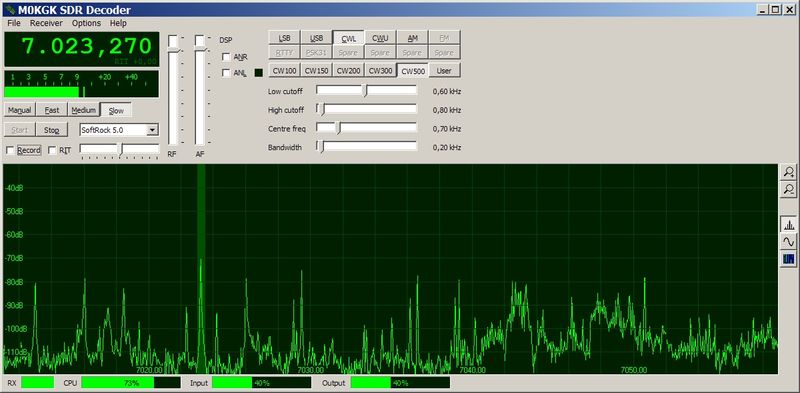Select the spectrum bar graph view icon
Screen dimensions: 800x393
(x=789, y=225)
